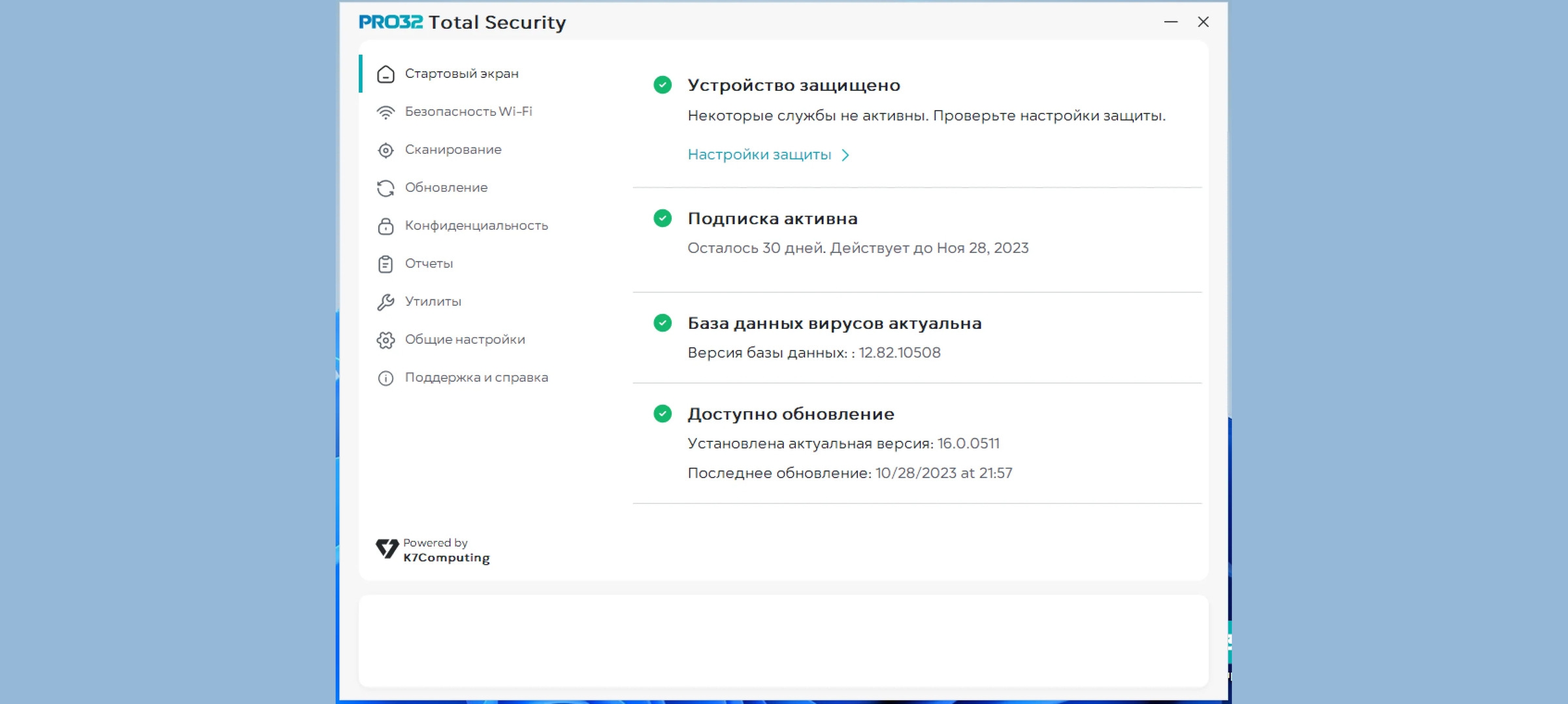This screenshot has width=1568, height=704.
Task: Minimize the PRO32 Total Security window
Action: tap(1171, 22)
